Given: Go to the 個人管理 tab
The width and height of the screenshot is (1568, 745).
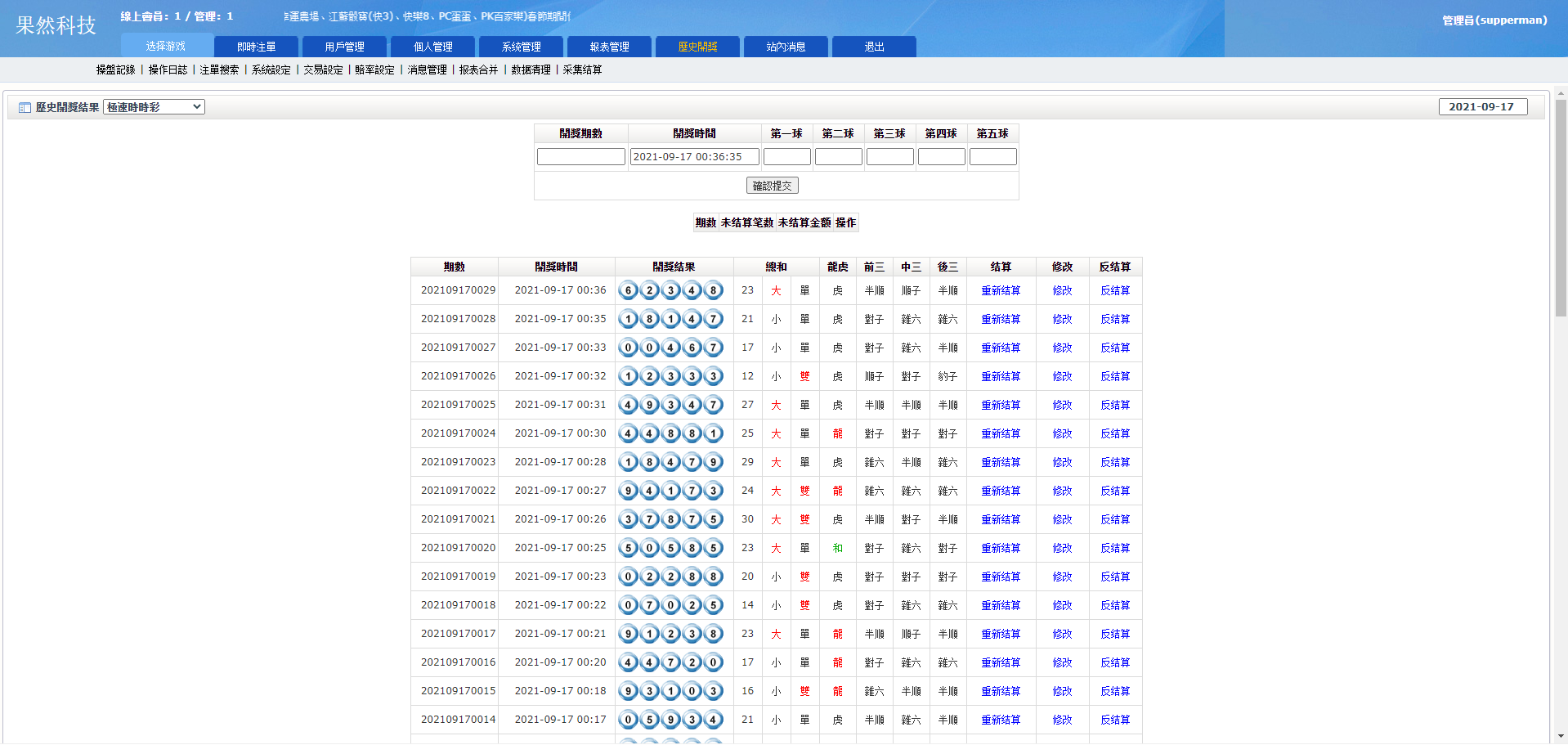Looking at the screenshot, I should (432, 47).
